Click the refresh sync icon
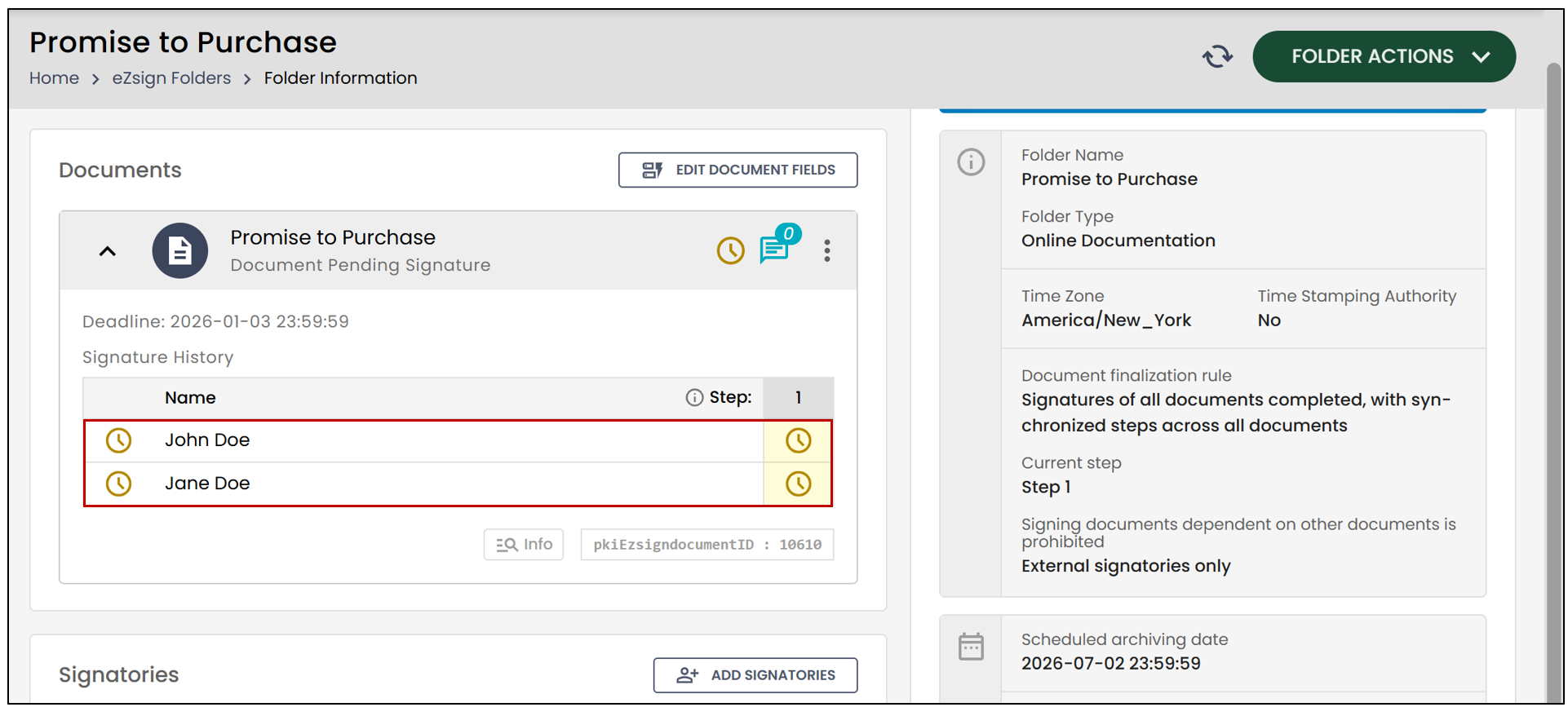This screenshot has height=716, width=1568. tap(1217, 56)
